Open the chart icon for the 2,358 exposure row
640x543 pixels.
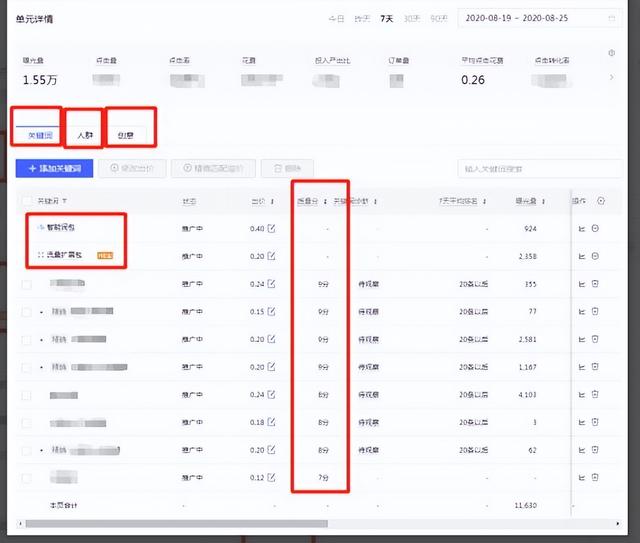pos(582,256)
